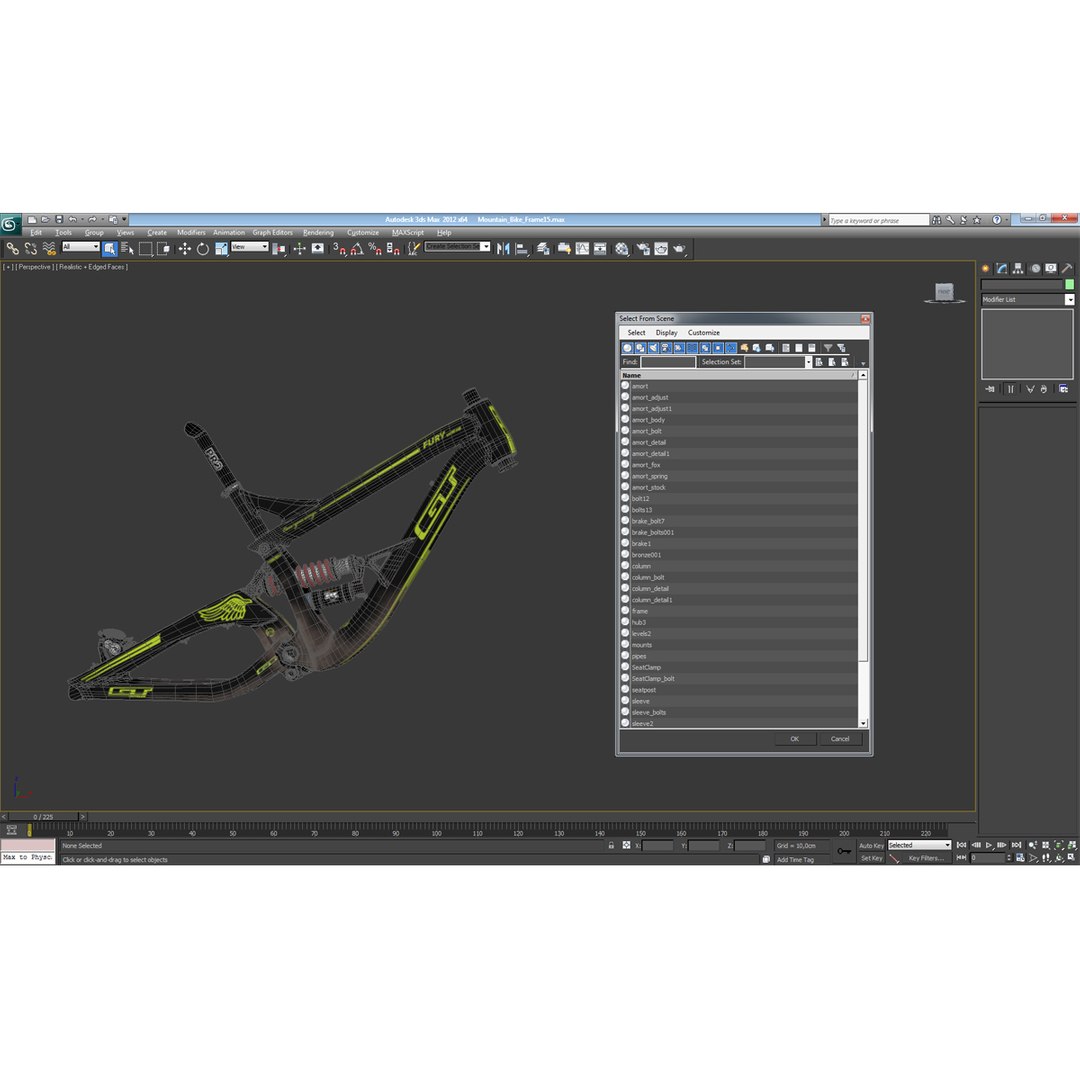
Task: Toggle Display Shapes filter in dialog
Action: pyautogui.click(x=640, y=348)
